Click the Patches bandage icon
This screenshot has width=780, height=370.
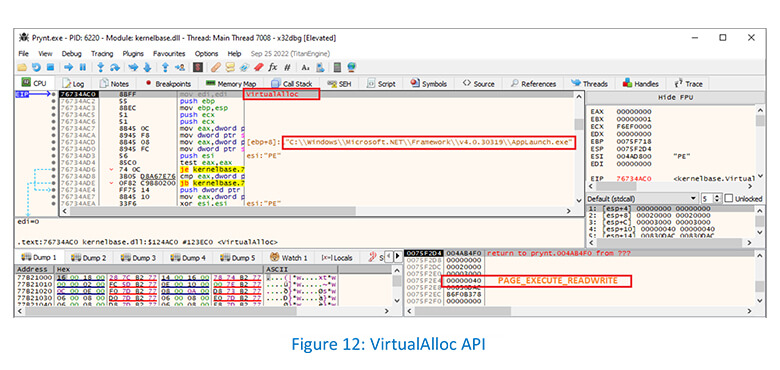[x=216, y=67]
